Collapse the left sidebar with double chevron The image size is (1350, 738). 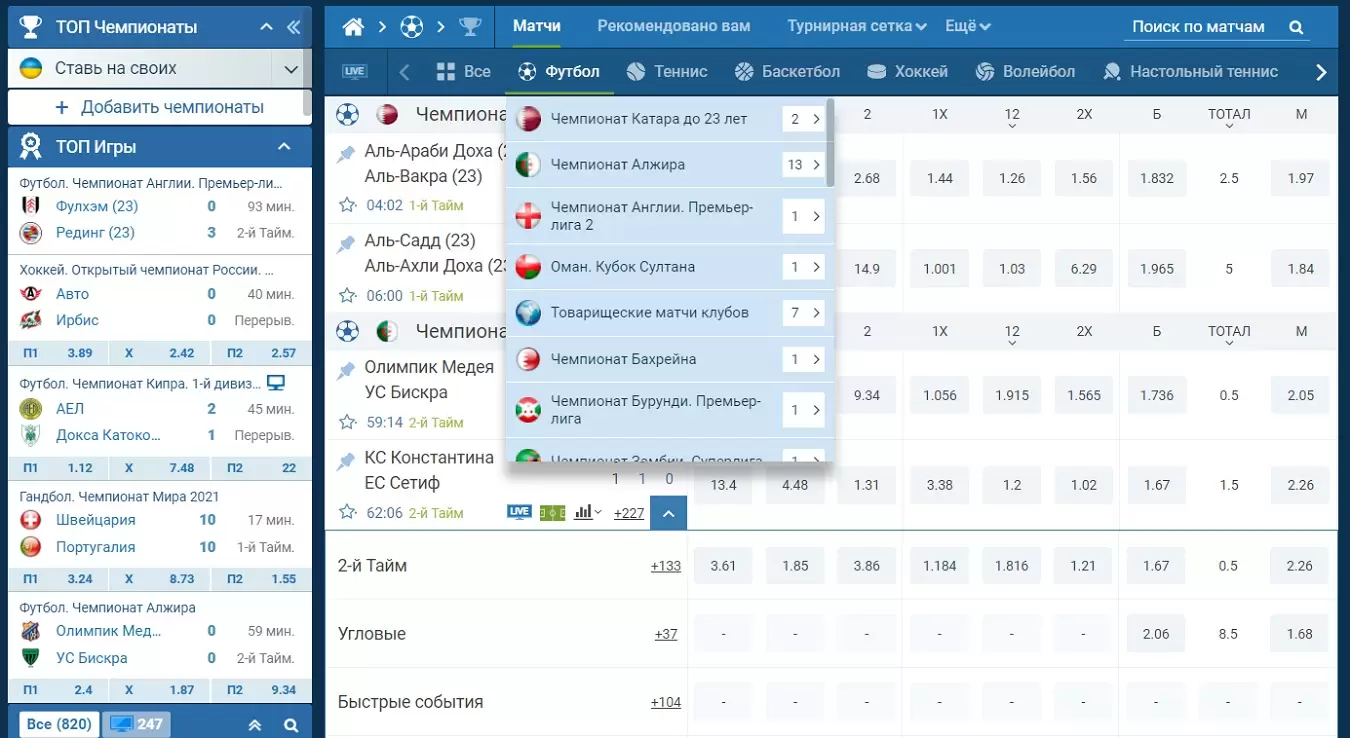294,27
